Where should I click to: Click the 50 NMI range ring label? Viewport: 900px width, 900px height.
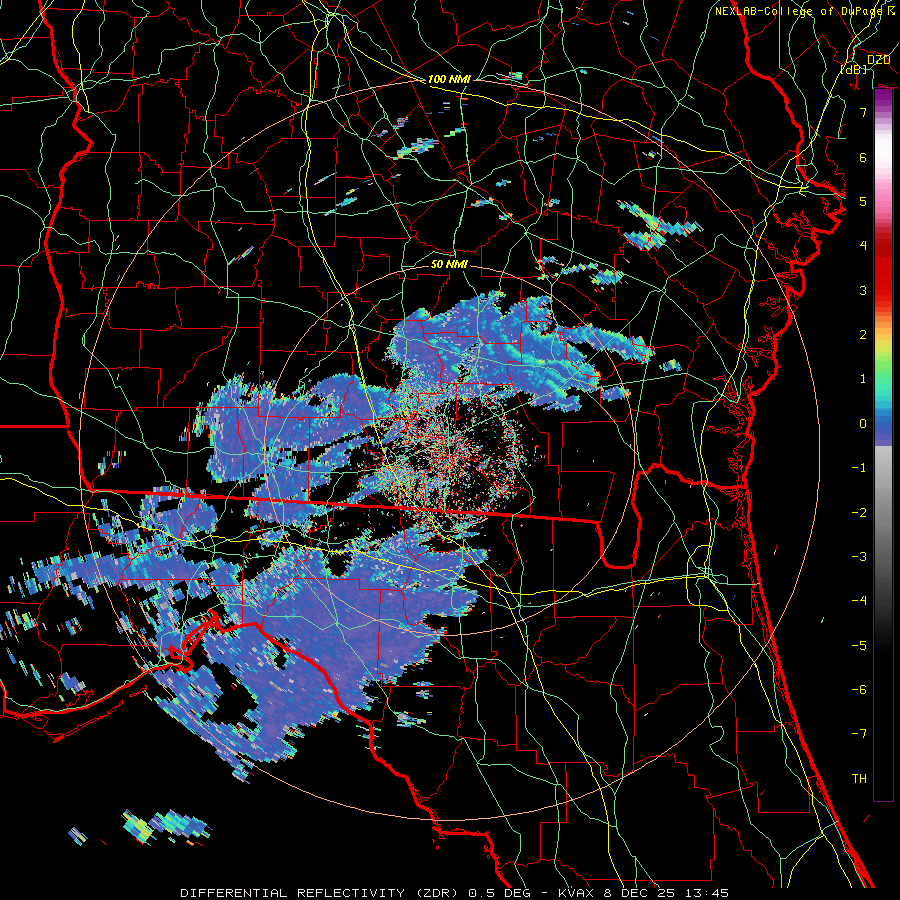(x=449, y=265)
